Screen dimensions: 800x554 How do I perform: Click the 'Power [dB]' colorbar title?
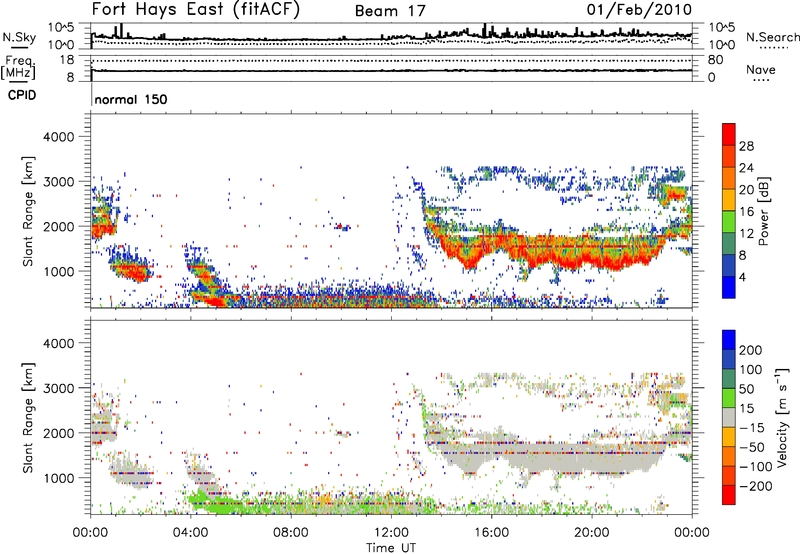coord(763,211)
